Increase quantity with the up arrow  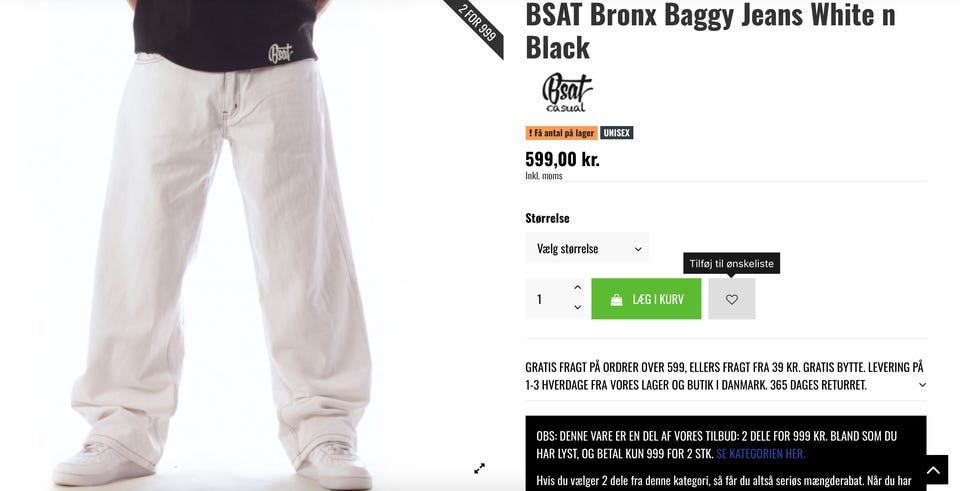click(577, 287)
